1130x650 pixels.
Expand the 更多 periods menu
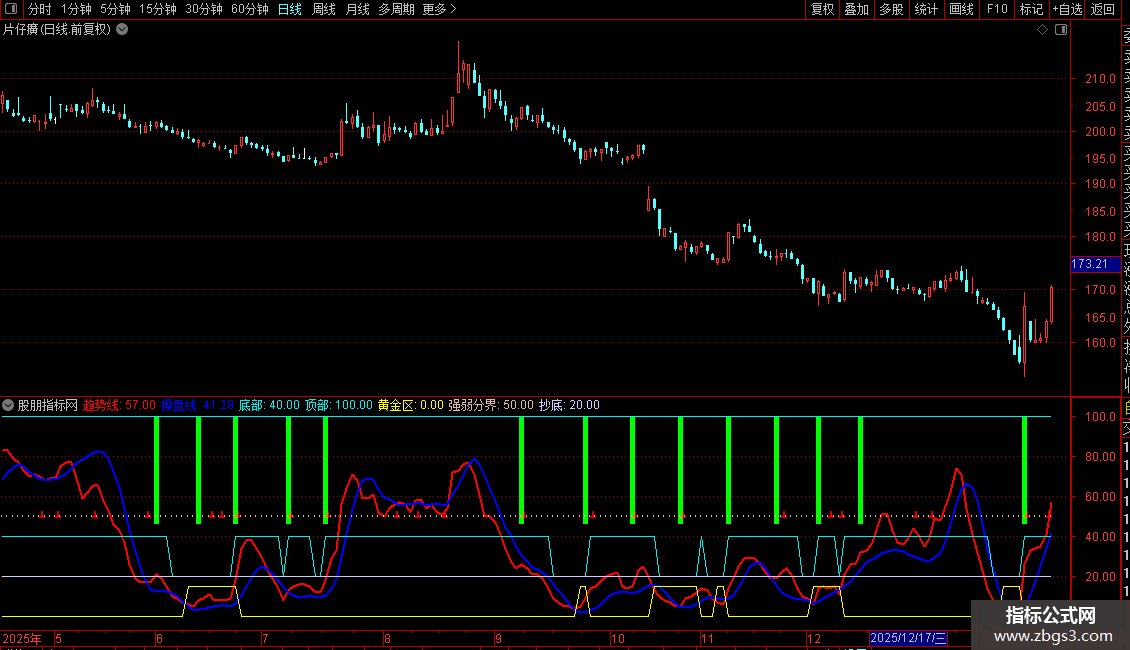[x=439, y=9]
